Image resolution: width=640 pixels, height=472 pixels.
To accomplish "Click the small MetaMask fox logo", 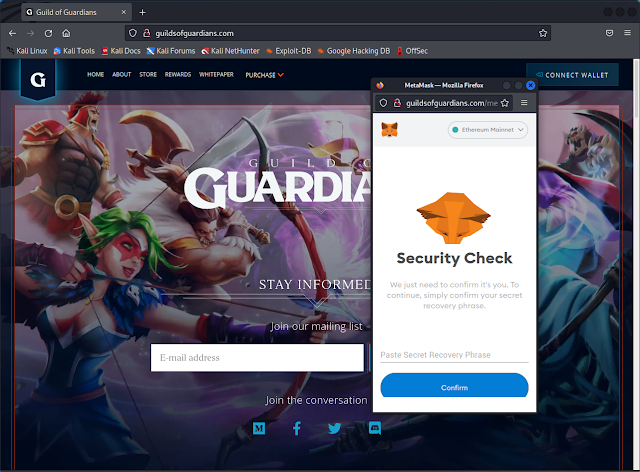I will (x=389, y=130).
